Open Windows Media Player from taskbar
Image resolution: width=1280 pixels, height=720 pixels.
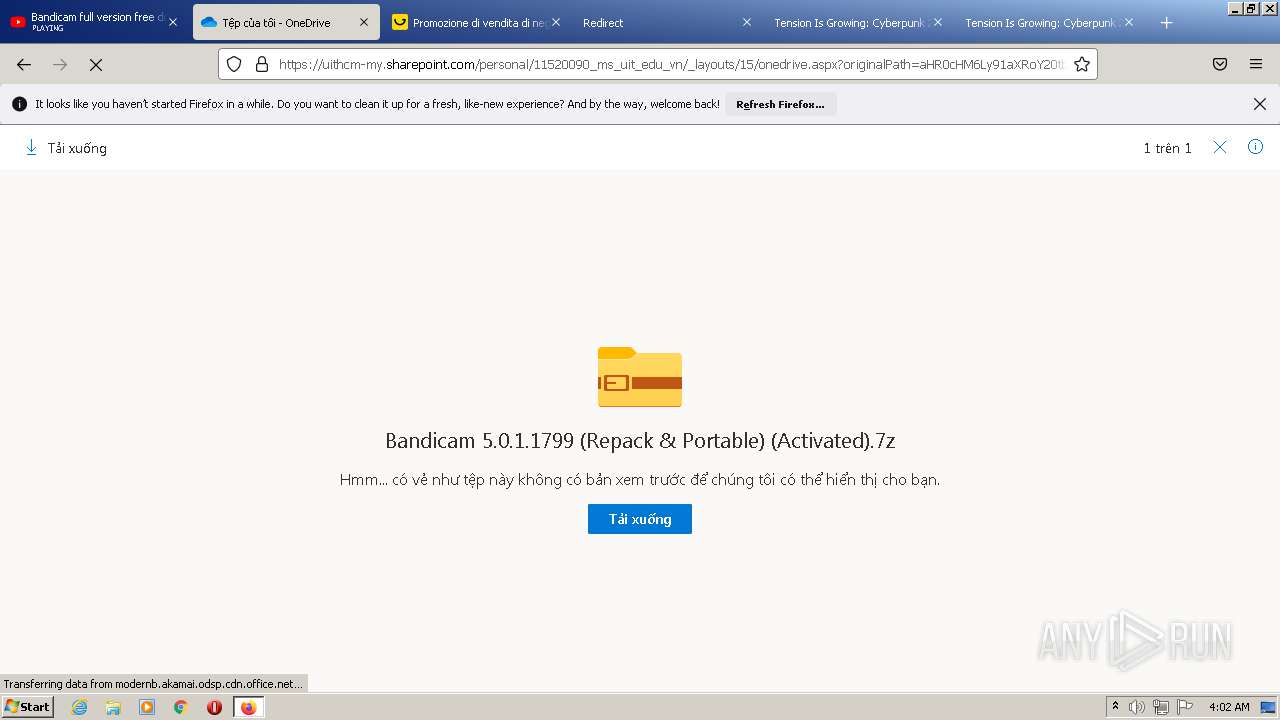tap(147, 707)
